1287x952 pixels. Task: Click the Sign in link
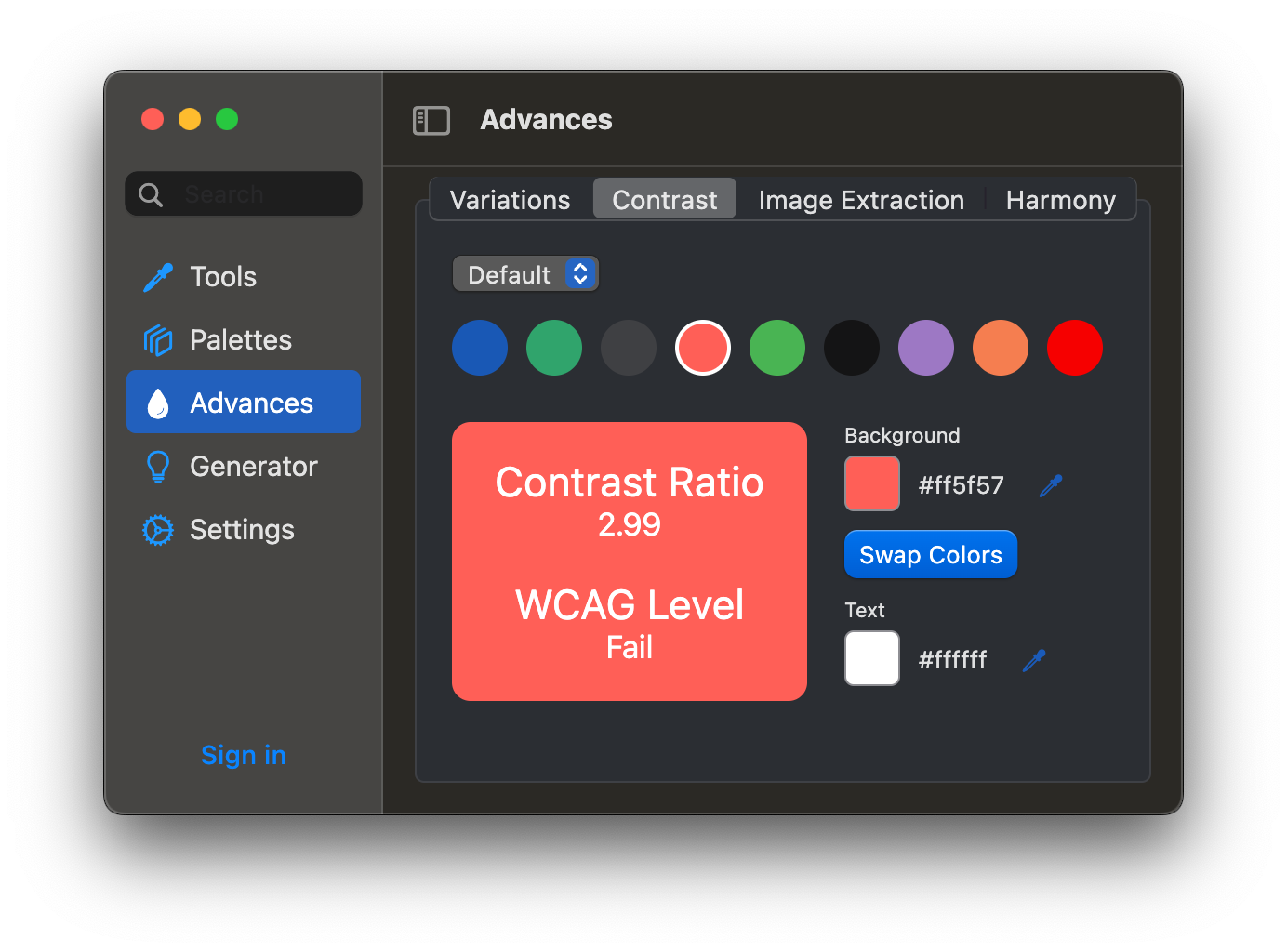(x=244, y=755)
